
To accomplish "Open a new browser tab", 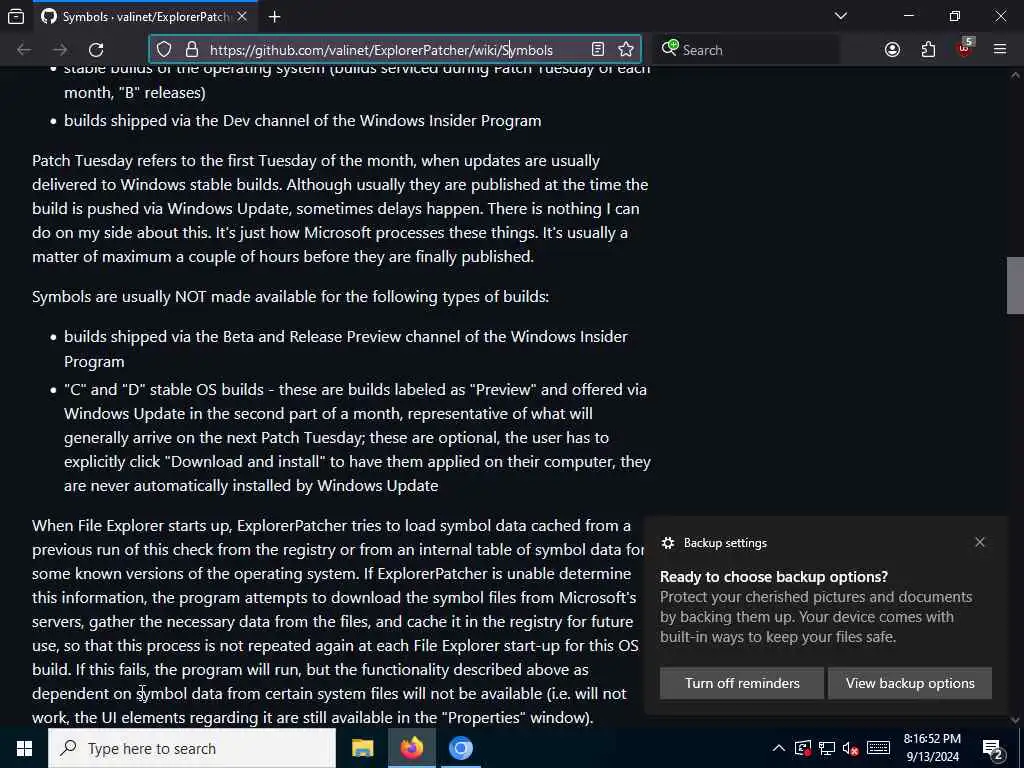I will (275, 16).
